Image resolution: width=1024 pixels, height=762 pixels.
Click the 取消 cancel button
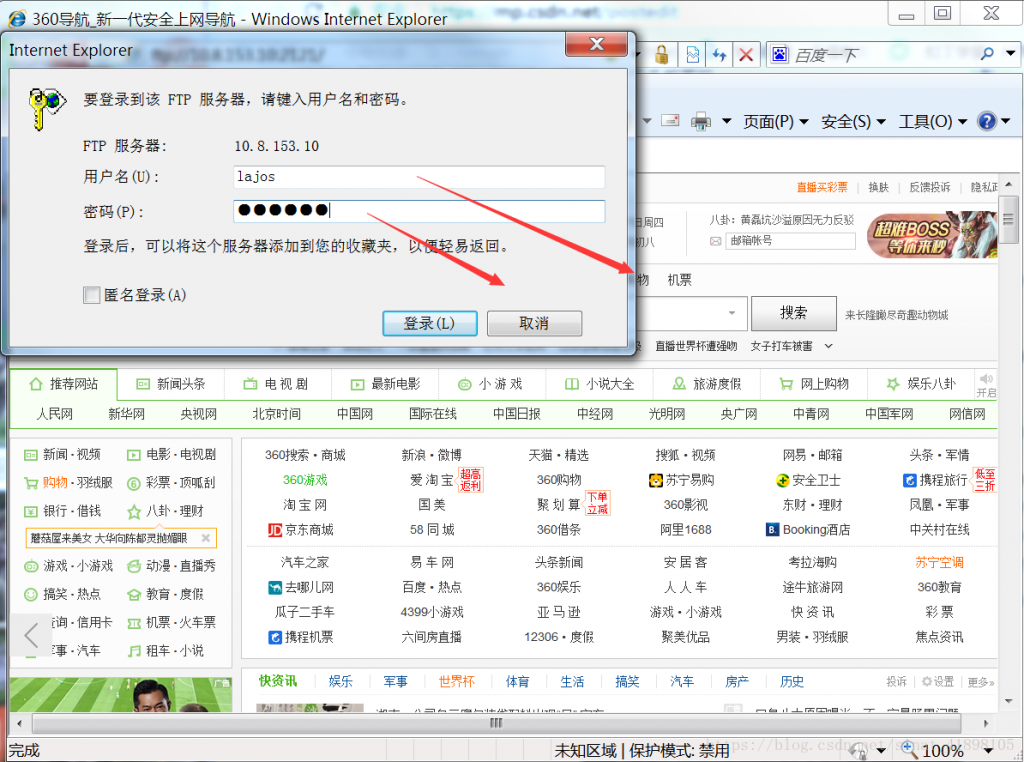coord(534,323)
